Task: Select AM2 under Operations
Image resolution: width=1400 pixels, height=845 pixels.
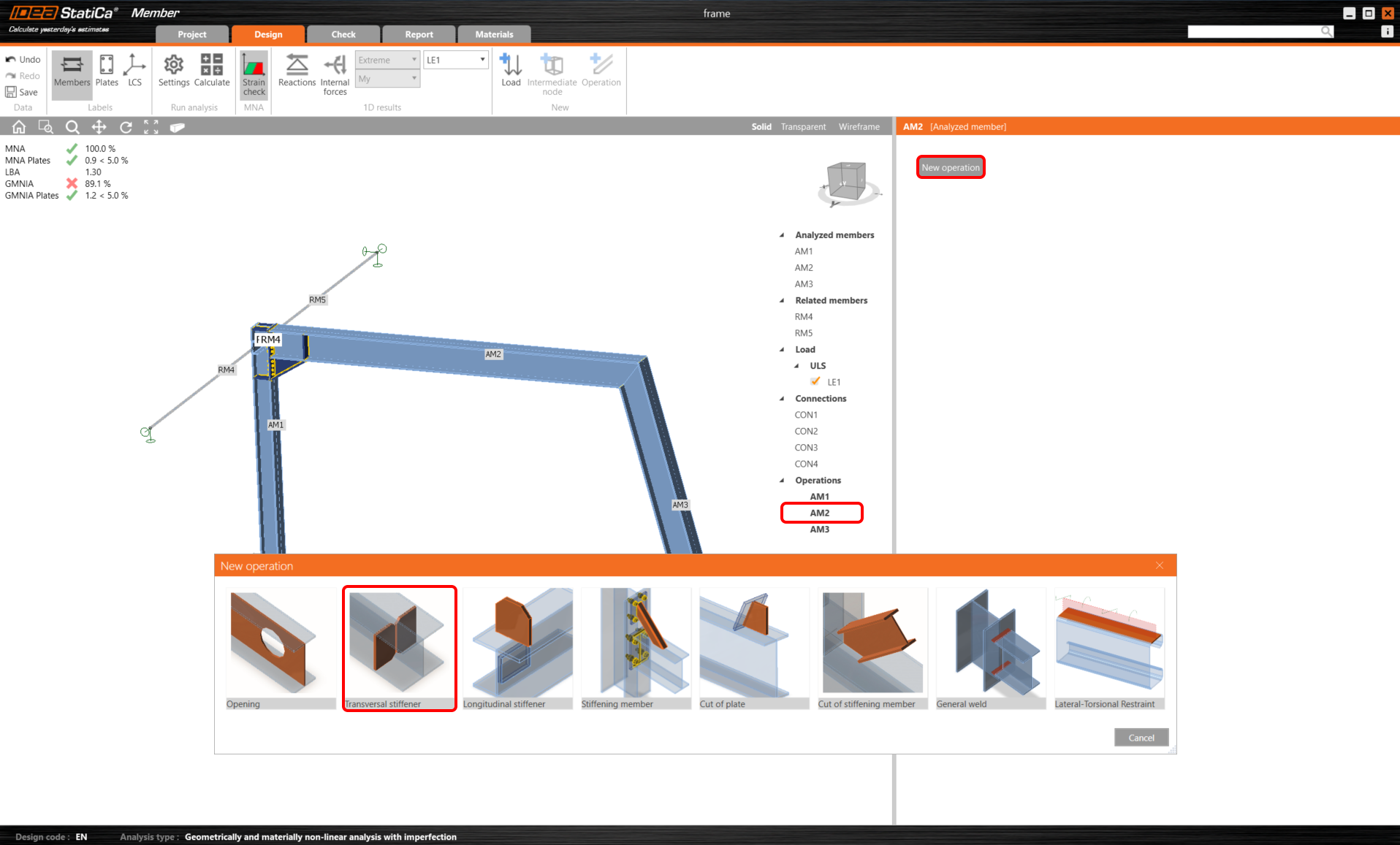Action: tap(820, 513)
